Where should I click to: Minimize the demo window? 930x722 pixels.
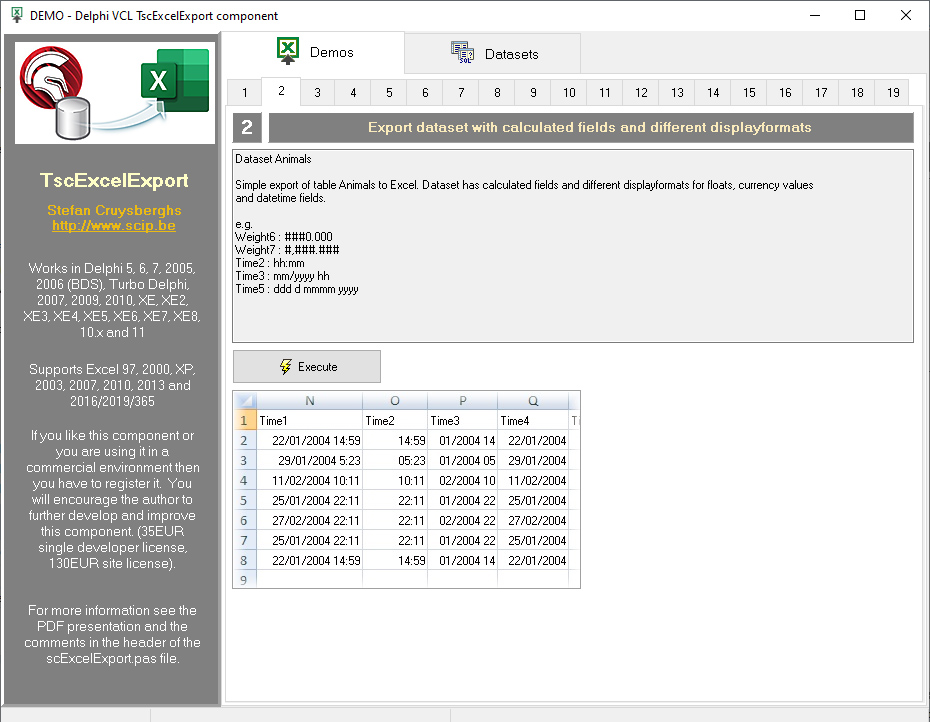point(815,15)
